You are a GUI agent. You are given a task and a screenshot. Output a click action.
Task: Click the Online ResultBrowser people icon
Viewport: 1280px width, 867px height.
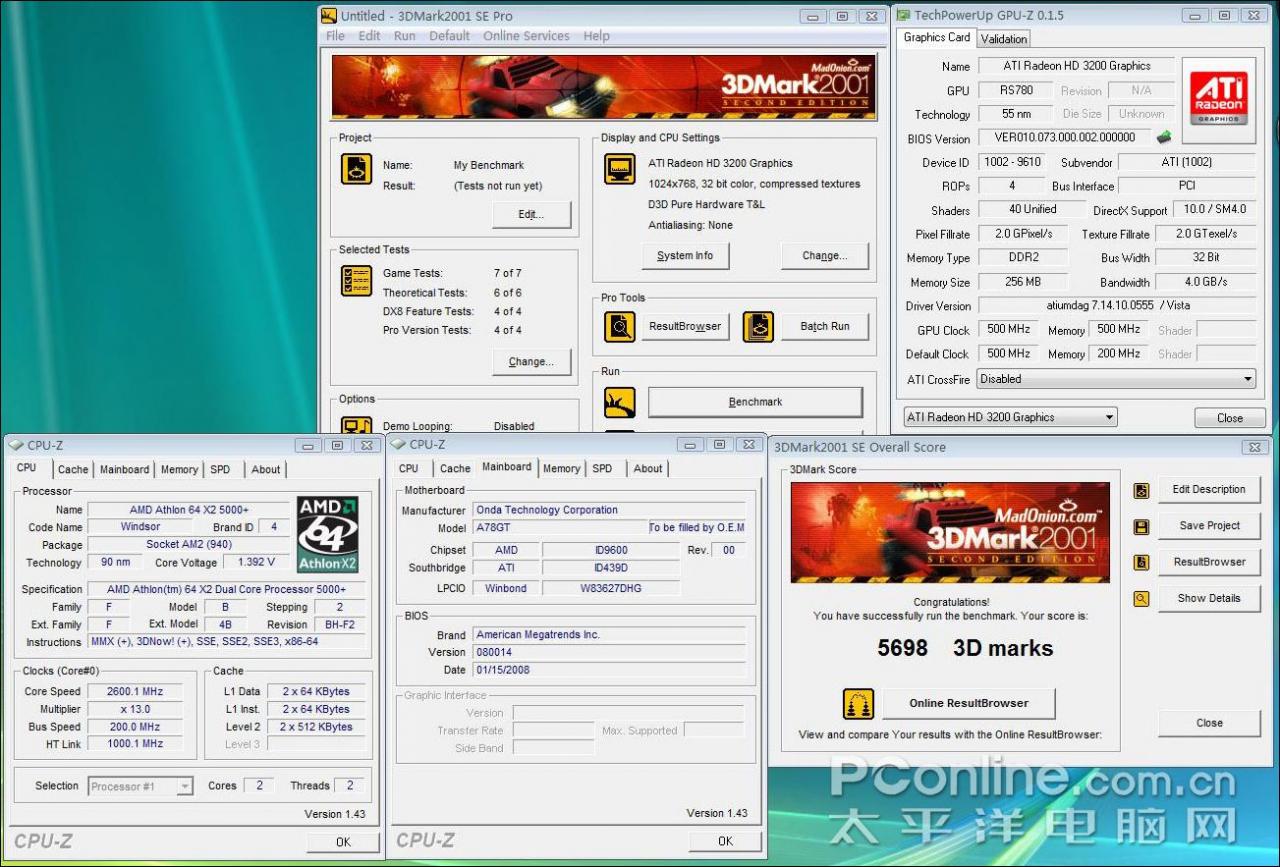[859, 704]
